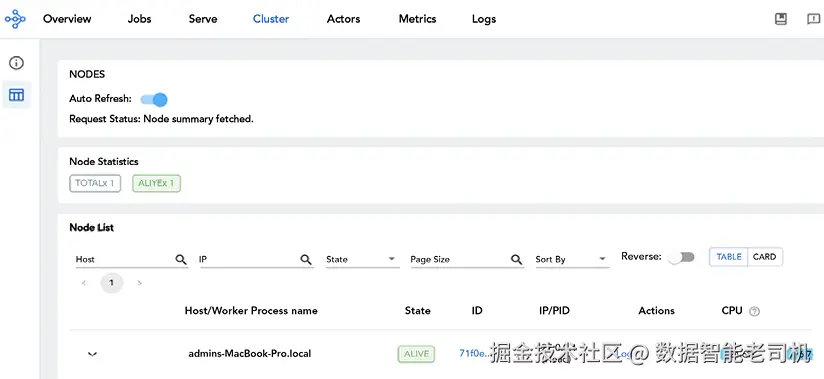
Task: Toggle the Auto Refresh switch
Action: pos(154,99)
